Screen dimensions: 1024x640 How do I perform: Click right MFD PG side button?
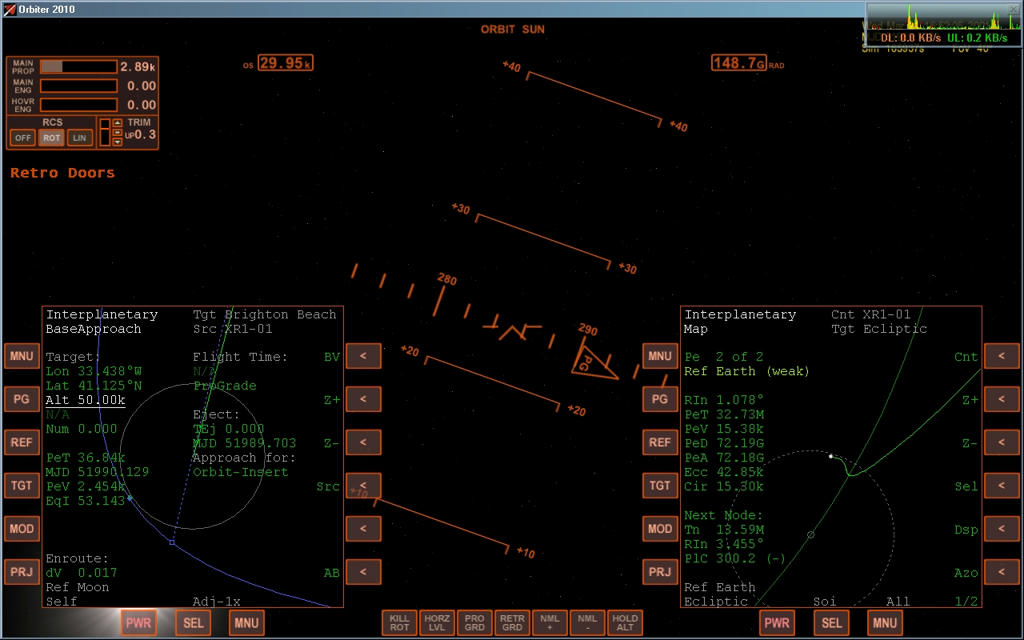pyautogui.click(x=660, y=399)
